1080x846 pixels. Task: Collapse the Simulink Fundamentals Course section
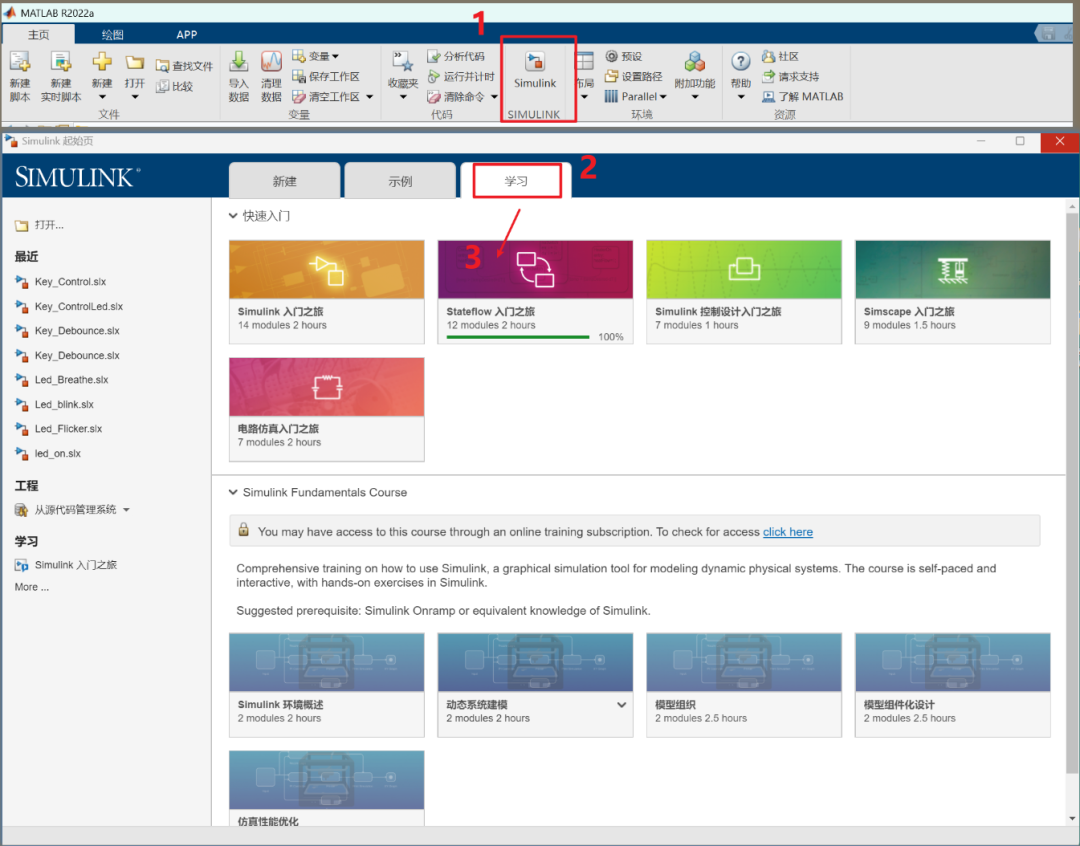click(233, 493)
